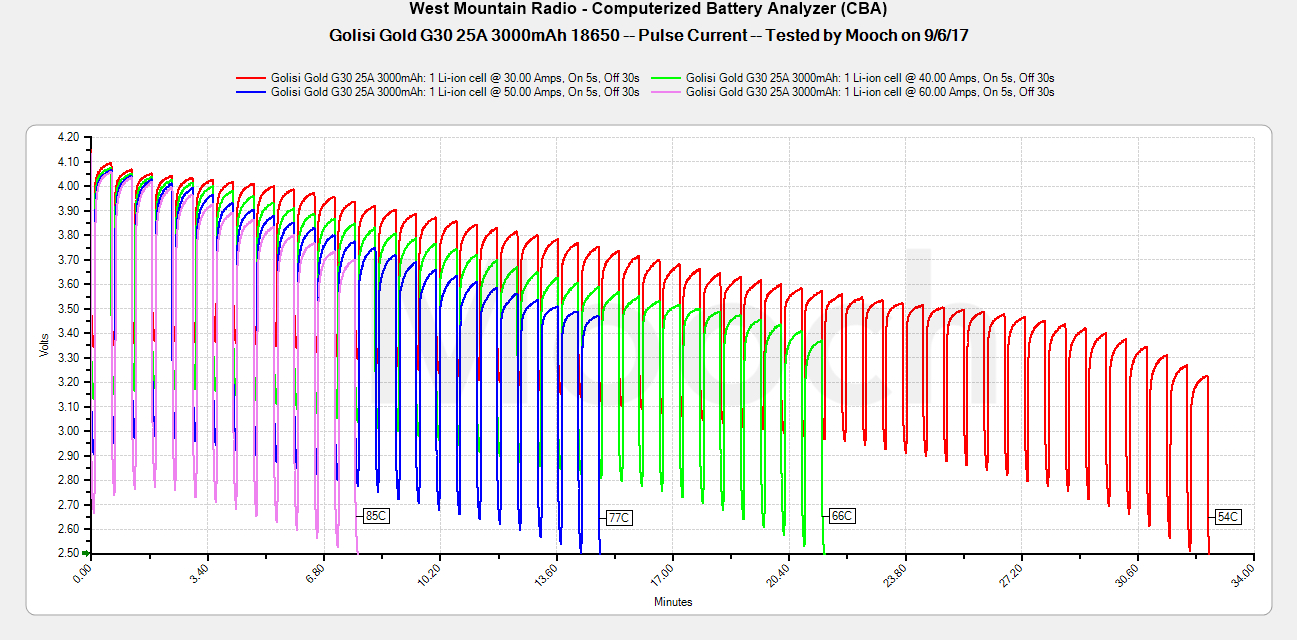This screenshot has width=1297, height=640.
Task: Click the 2.50 tick on the voltage axis
Action: 67,553
